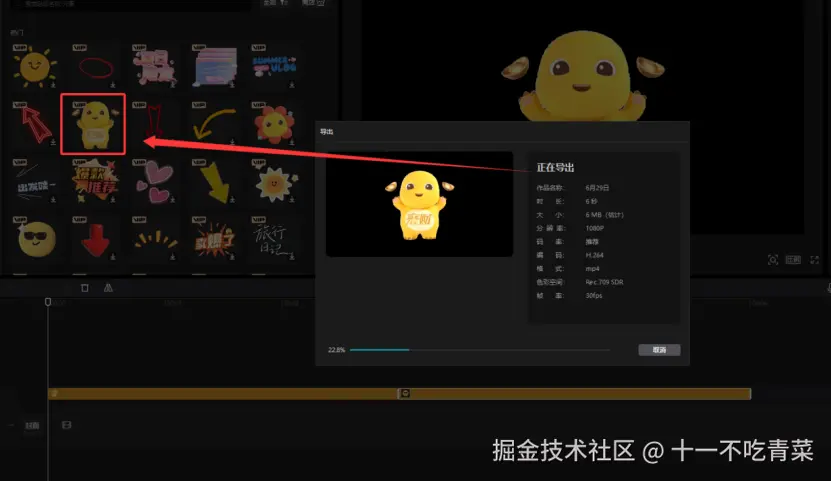Click the keyframe marker in the middle of the orange clip
Screen dimensions: 831x481
tap(405, 393)
